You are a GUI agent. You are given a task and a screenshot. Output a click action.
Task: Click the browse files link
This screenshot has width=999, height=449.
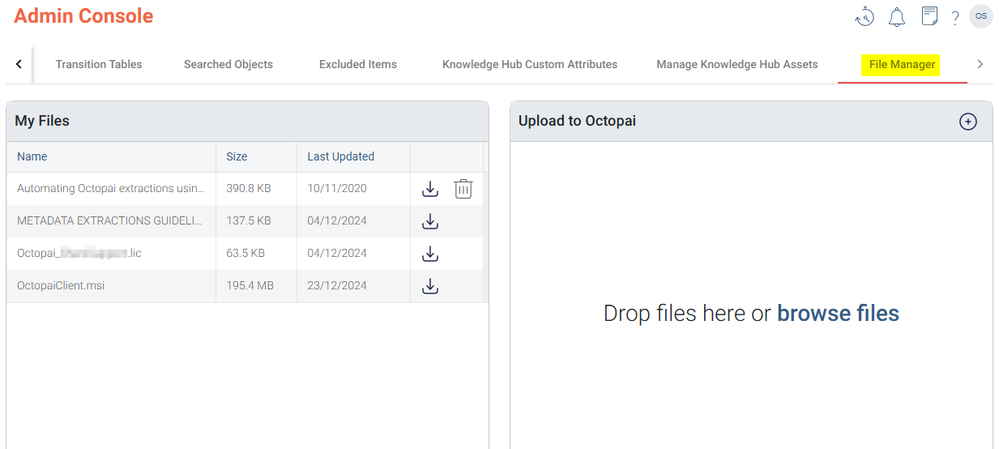point(838,313)
